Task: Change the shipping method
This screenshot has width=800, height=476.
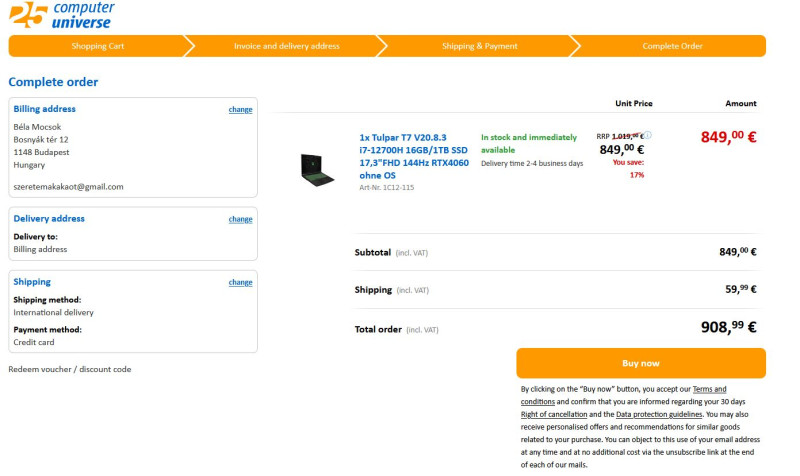Action: click(240, 282)
